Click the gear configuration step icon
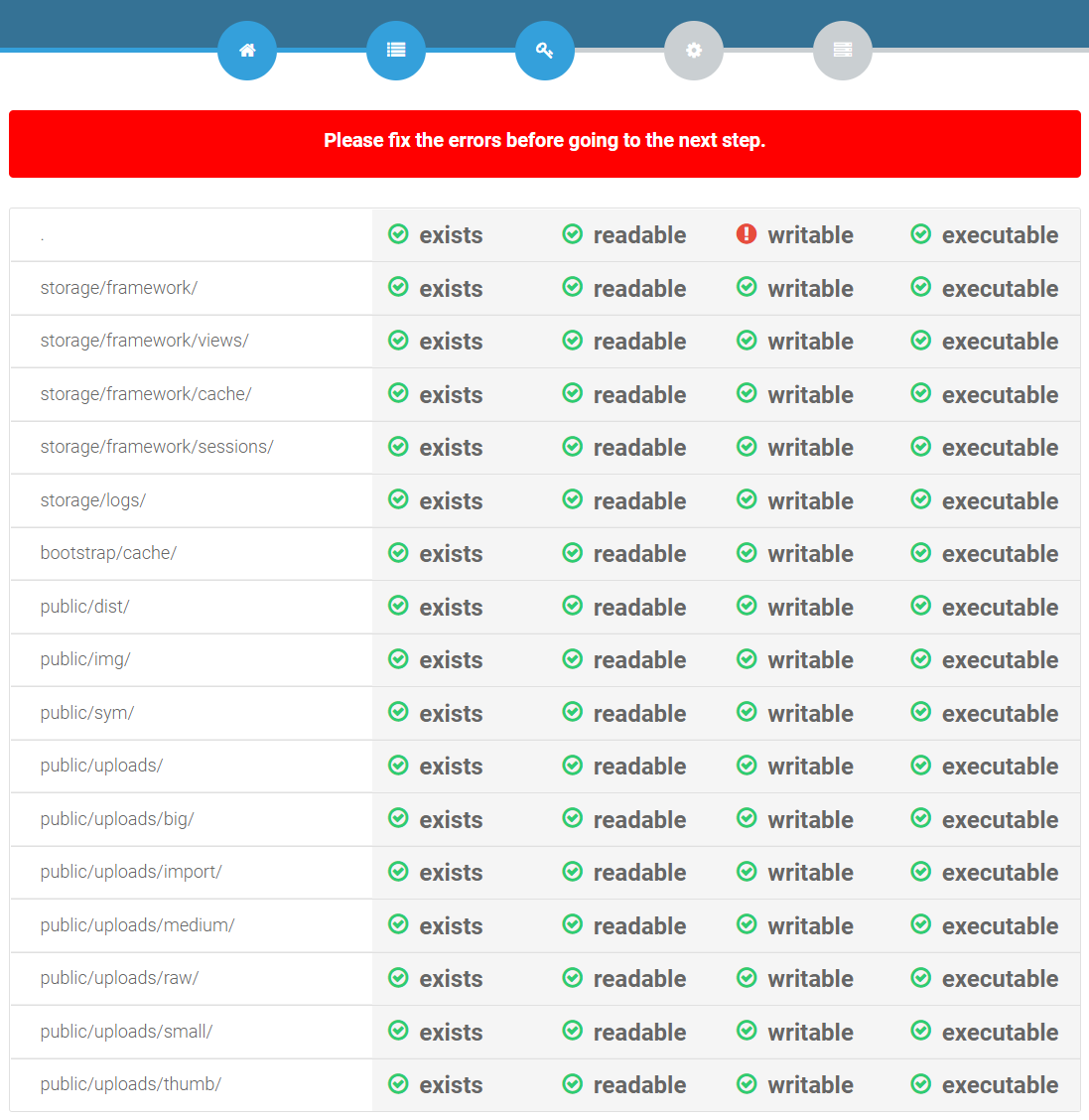 693,50
